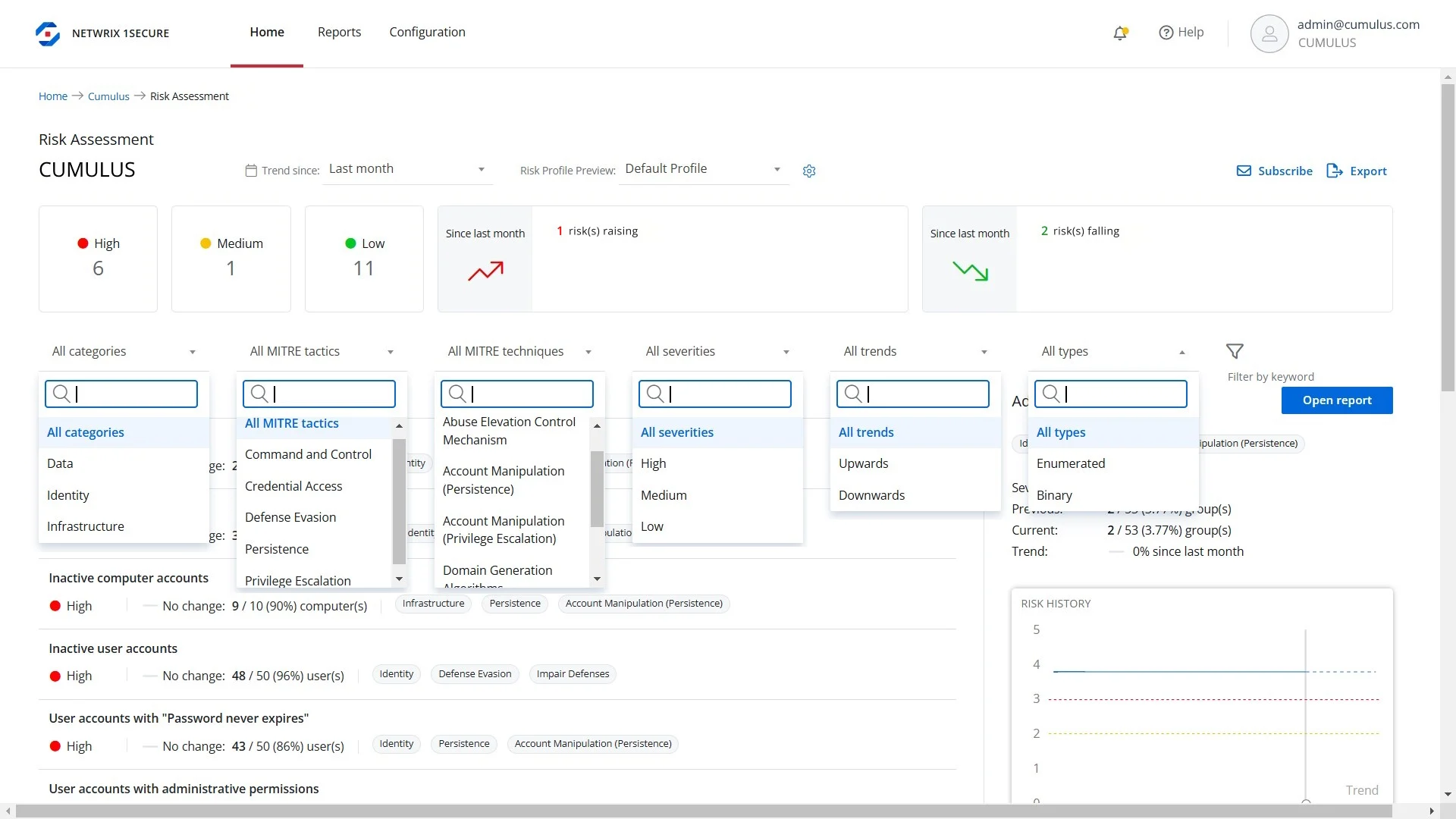
Task: Click the horizontal page scrollbar
Action: point(704,811)
